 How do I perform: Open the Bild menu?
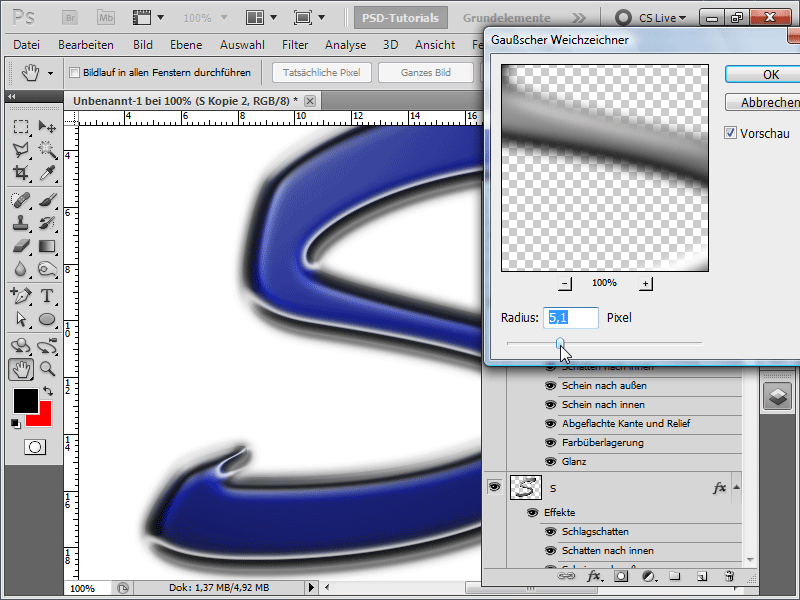tap(143, 45)
